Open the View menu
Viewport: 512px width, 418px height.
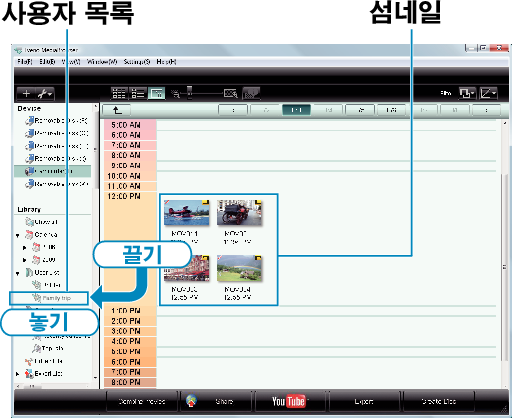(71, 62)
